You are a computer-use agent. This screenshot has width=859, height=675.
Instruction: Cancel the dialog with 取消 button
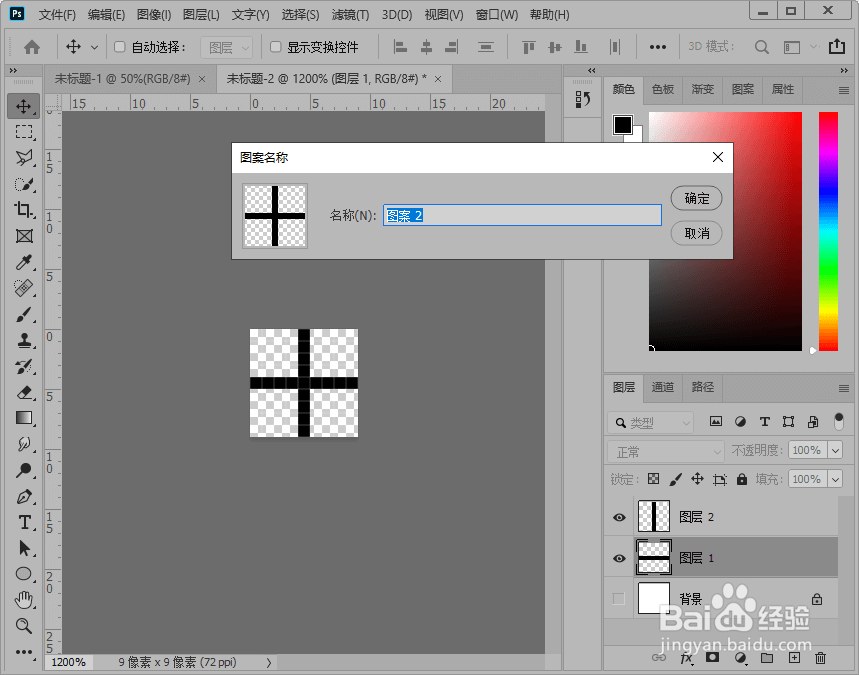[696, 233]
